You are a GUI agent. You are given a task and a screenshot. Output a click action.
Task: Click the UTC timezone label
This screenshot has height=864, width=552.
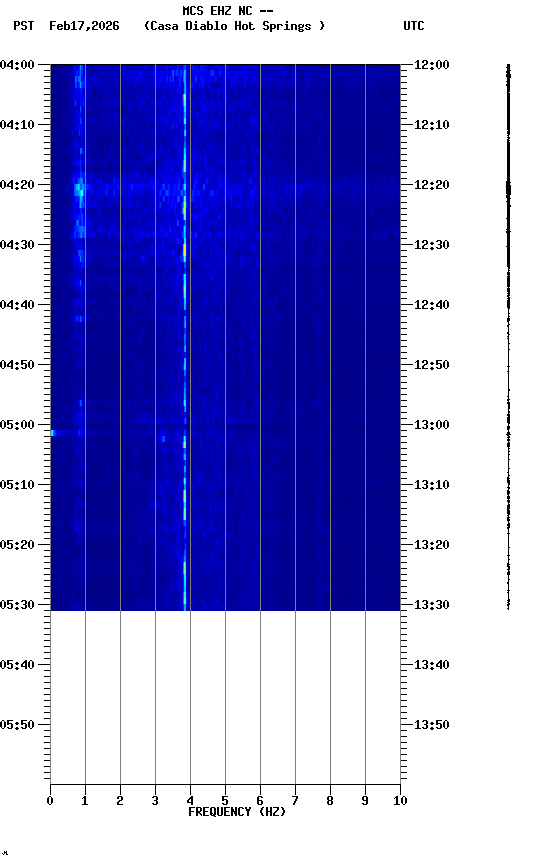coord(414,26)
